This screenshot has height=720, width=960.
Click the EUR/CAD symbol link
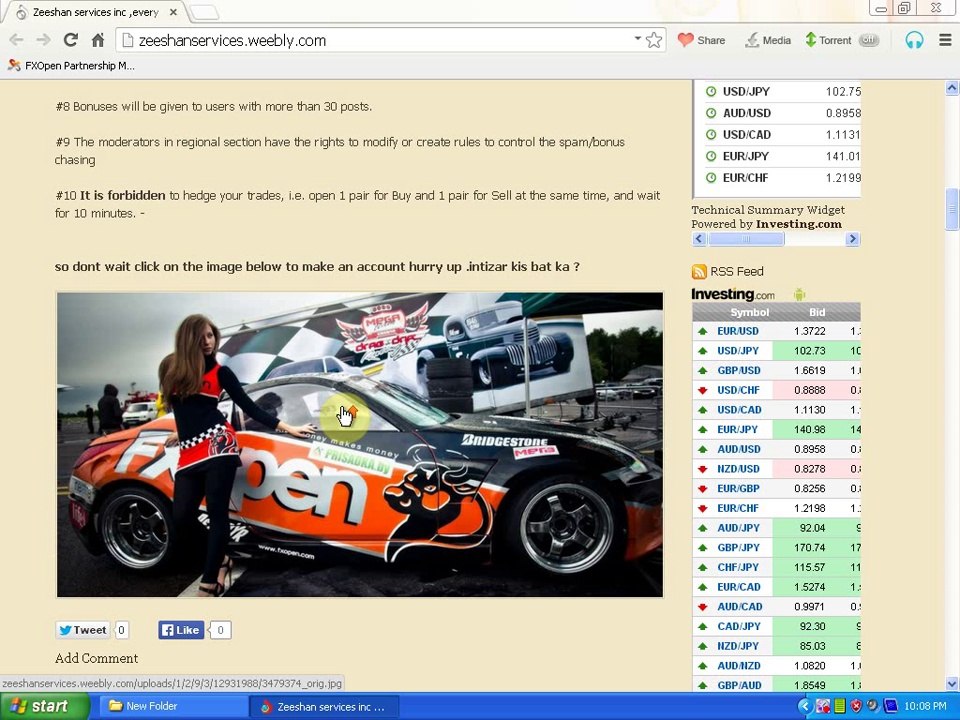(x=738, y=587)
